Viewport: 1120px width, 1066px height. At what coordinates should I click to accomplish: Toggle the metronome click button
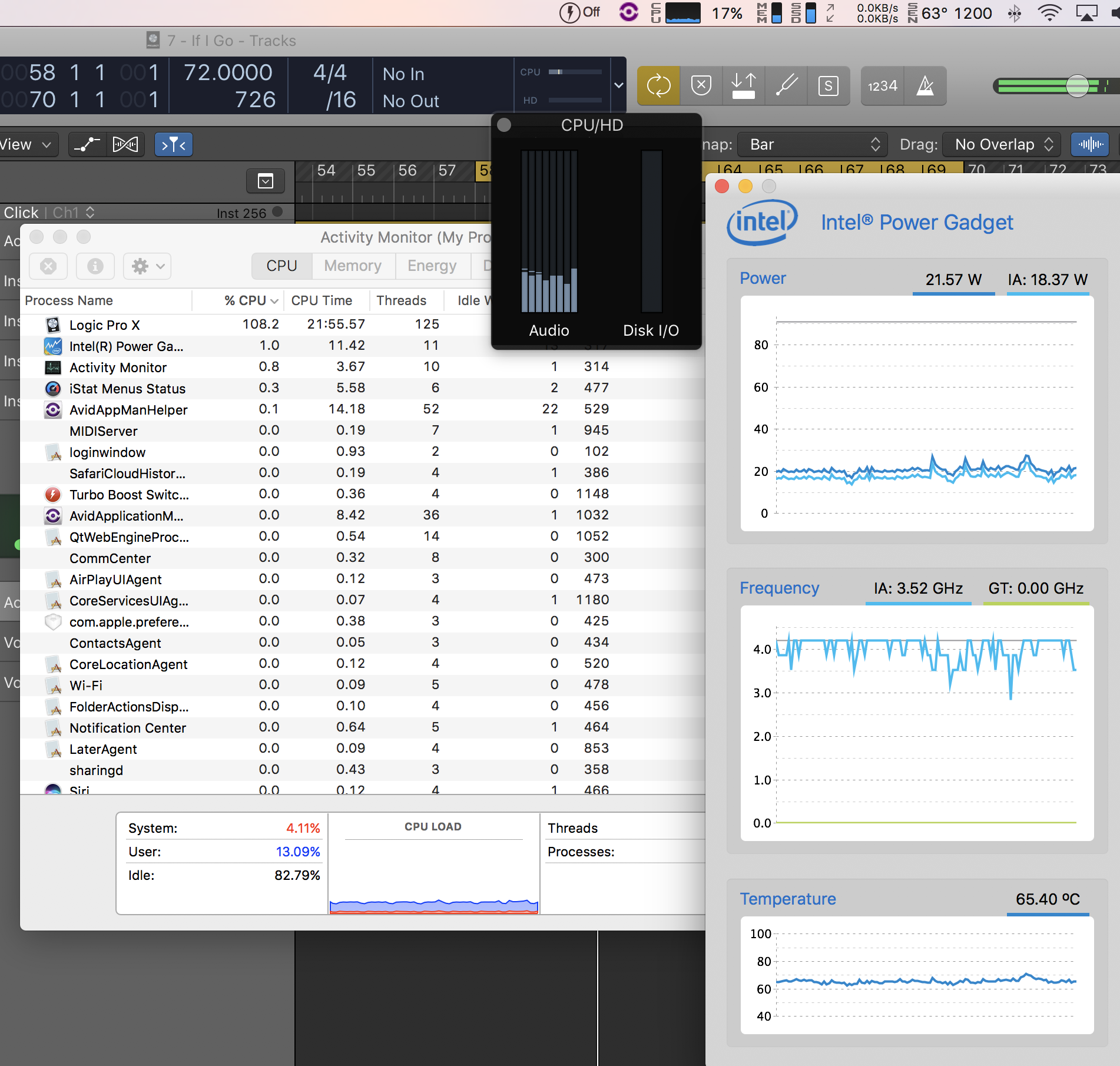click(925, 86)
